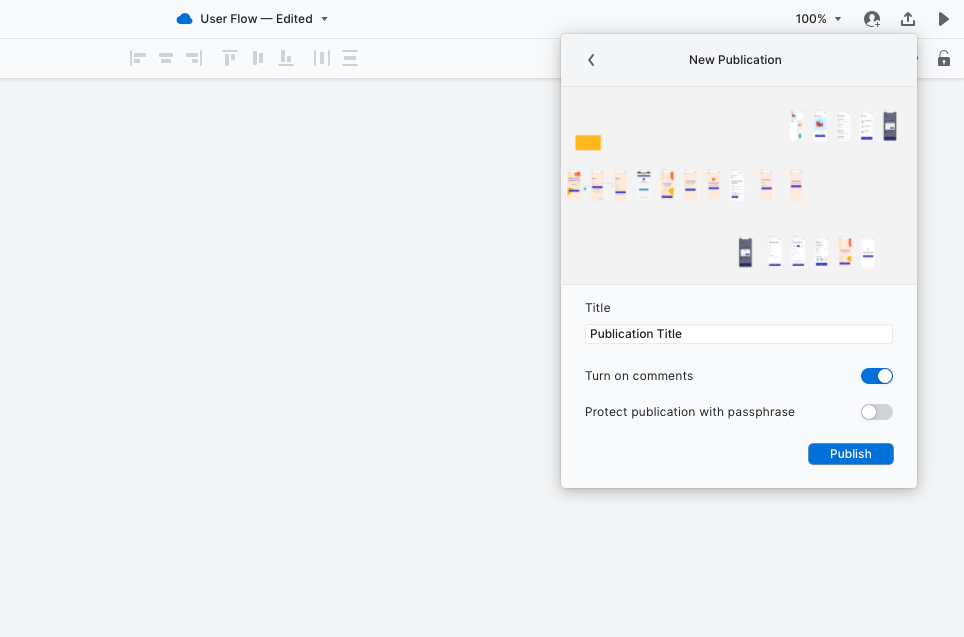The image size is (964, 637).
Task: Select the align left icon
Action: pos(137,58)
